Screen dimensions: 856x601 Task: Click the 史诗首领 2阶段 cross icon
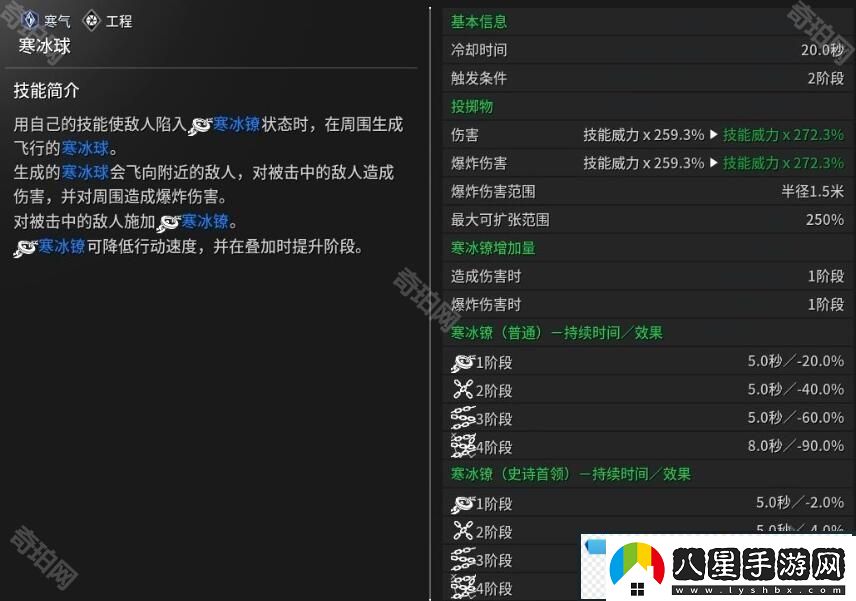[x=463, y=531]
